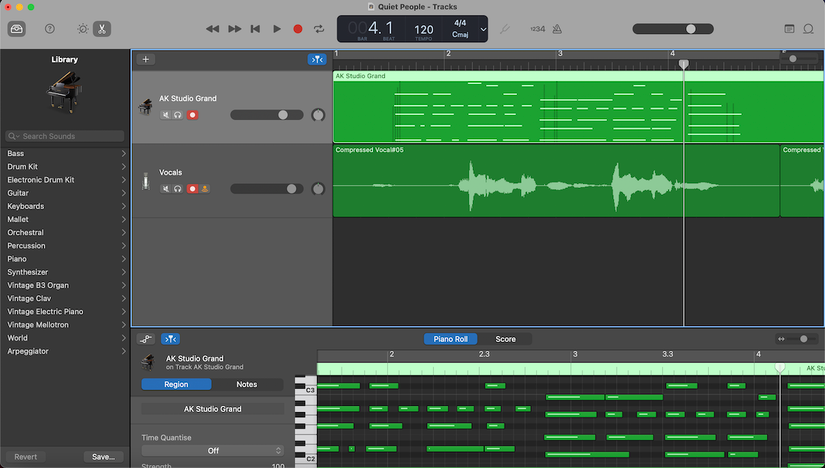Screen dimensions: 825x468
Task: Fast-forward the playhead
Action: [235, 29]
